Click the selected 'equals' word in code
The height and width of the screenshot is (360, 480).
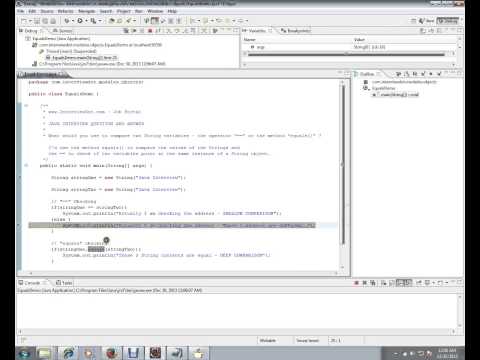coord(96,249)
